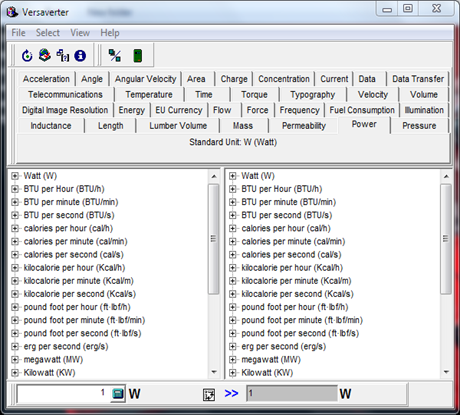Select the Inductance tab
460x415 pixels.
coord(51,126)
